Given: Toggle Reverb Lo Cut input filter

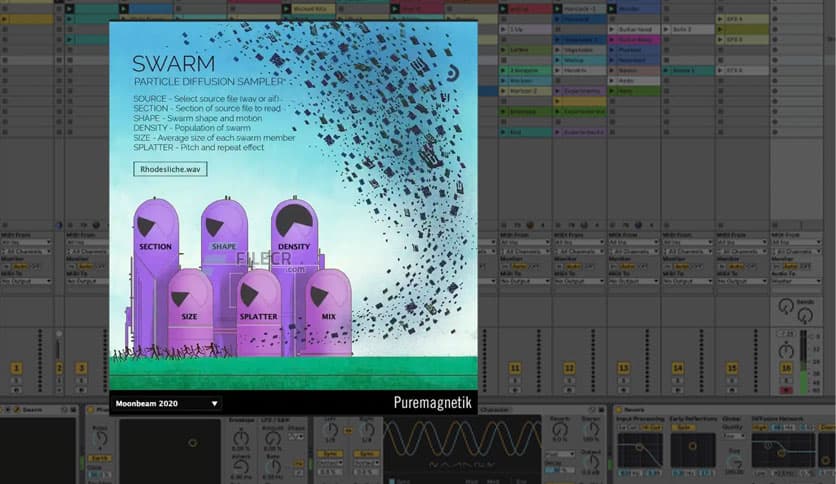Looking at the screenshot, I should click(x=628, y=427).
